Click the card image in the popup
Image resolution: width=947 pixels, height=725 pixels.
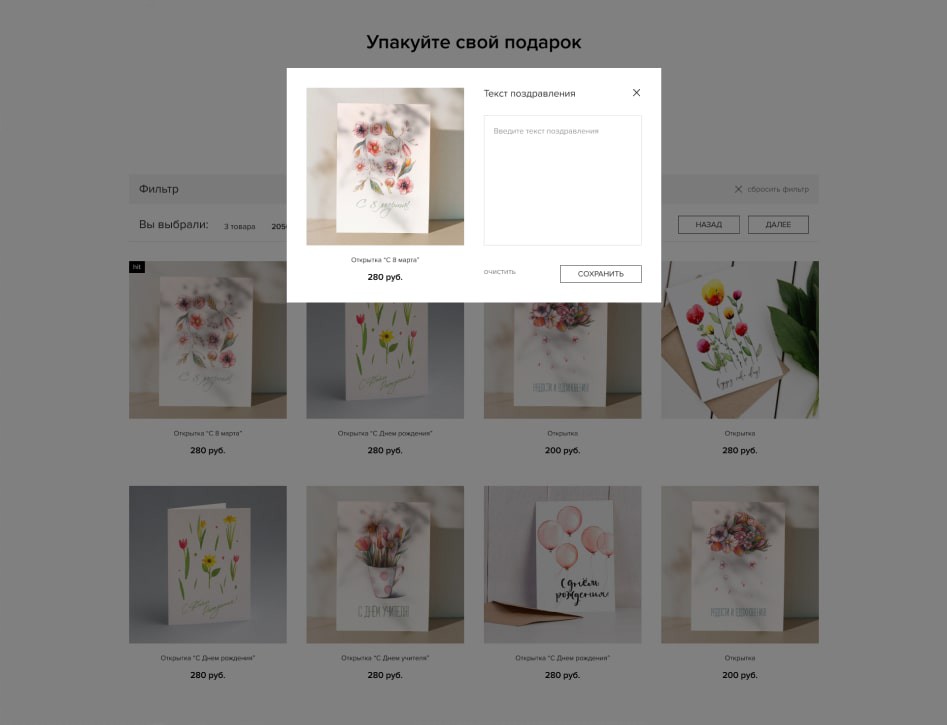(x=385, y=166)
